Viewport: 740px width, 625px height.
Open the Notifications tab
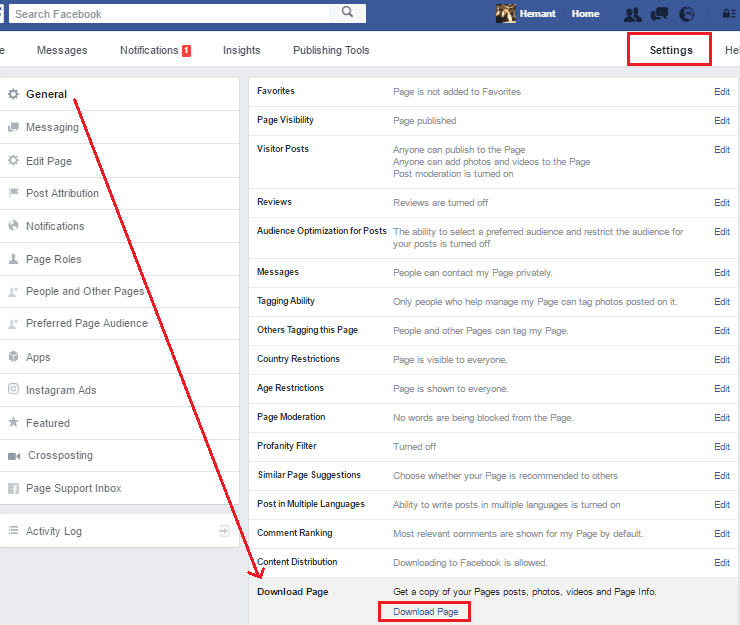(149, 50)
